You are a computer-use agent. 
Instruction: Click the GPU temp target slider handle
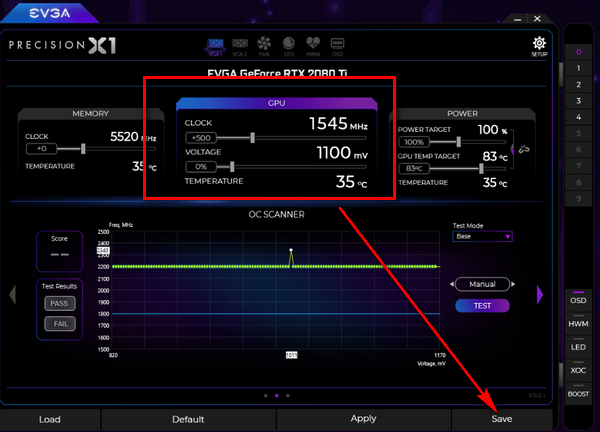coord(481,168)
